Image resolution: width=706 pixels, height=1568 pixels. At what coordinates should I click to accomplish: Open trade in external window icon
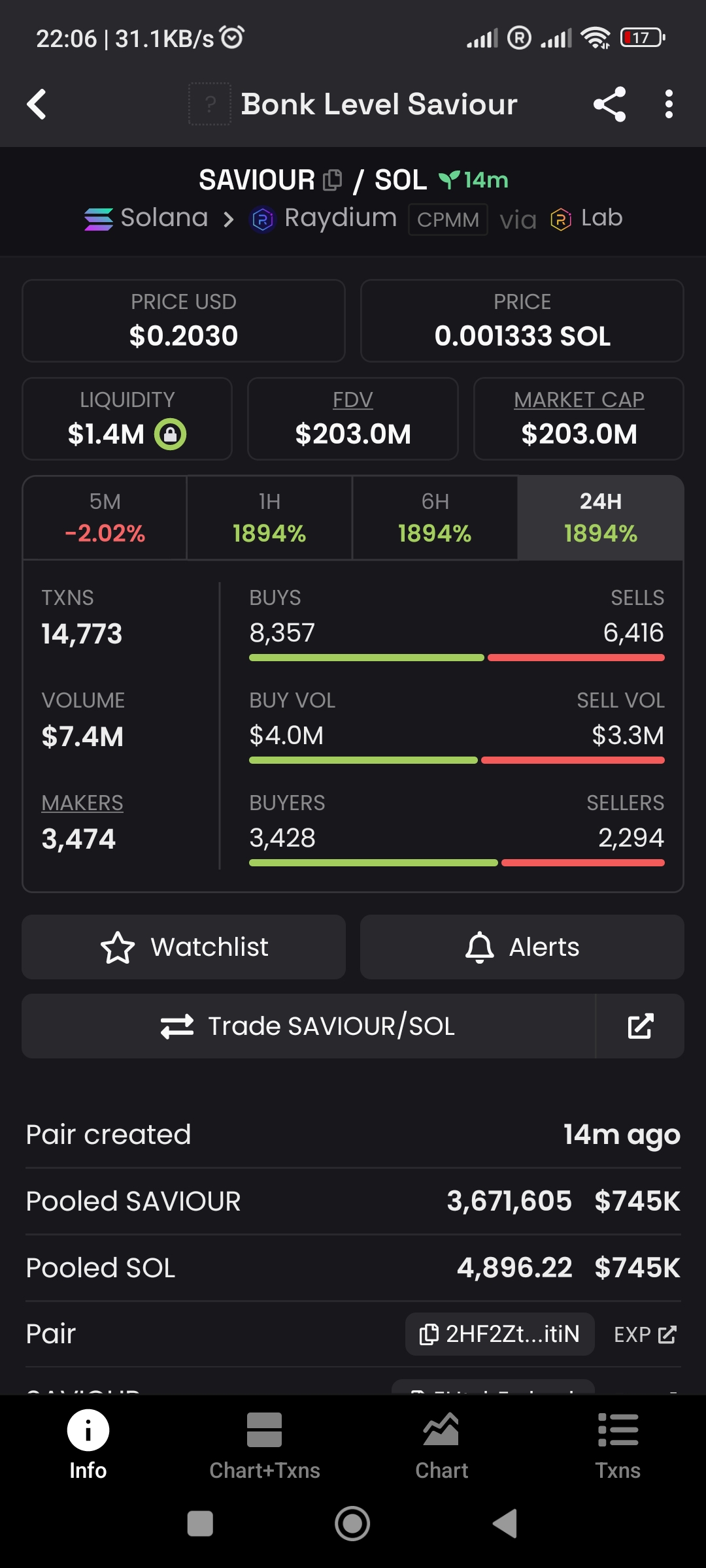[x=640, y=1026]
